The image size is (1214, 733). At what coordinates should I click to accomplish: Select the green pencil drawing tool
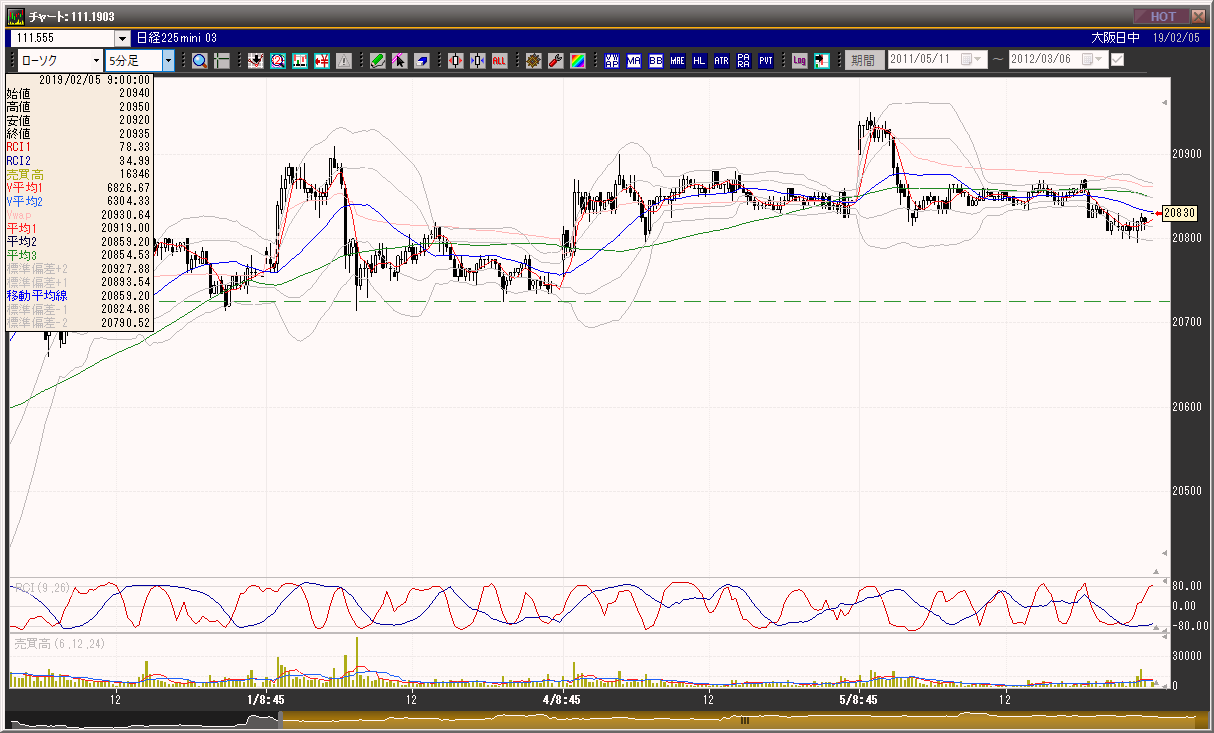click(377, 61)
